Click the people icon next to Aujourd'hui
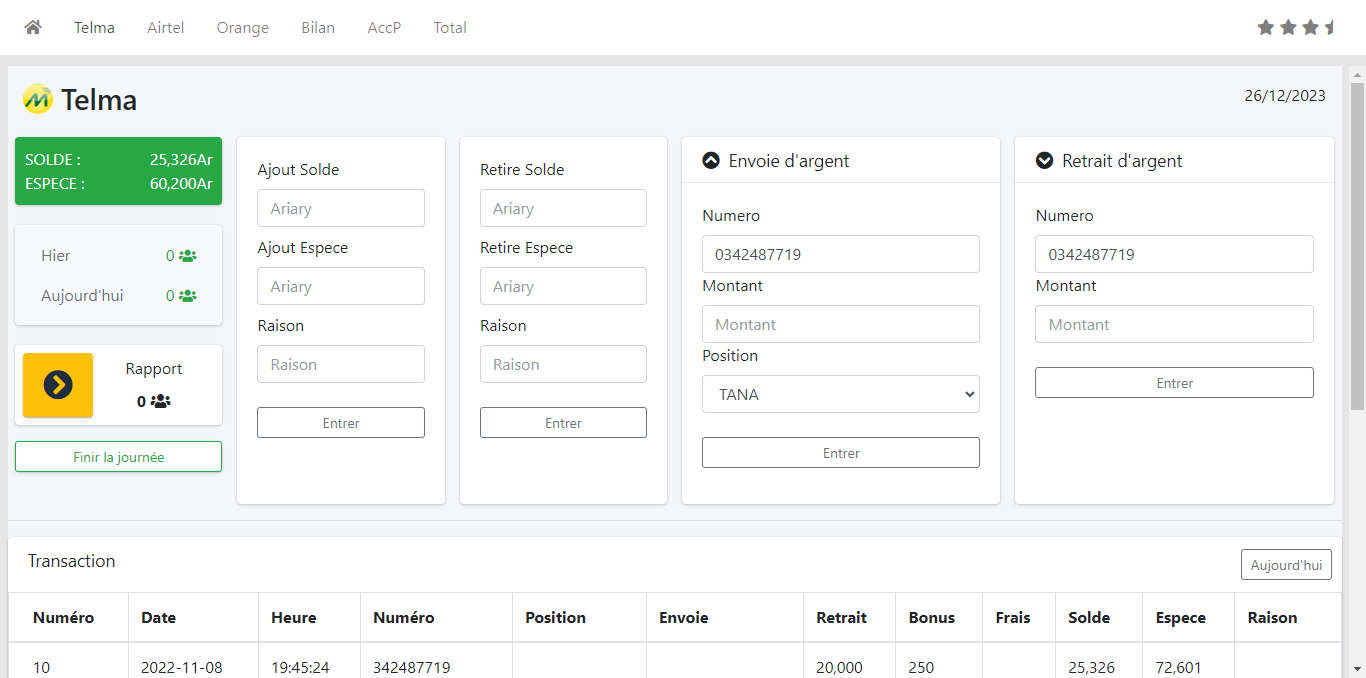This screenshot has width=1366, height=678. click(x=187, y=296)
